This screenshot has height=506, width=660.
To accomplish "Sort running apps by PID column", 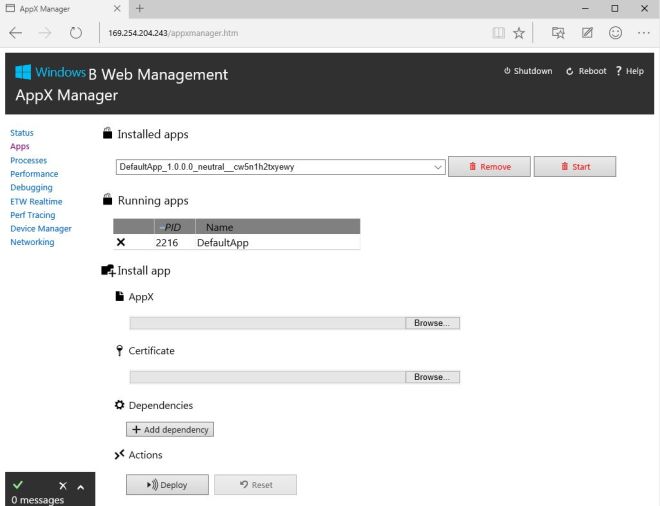I will (171, 227).
